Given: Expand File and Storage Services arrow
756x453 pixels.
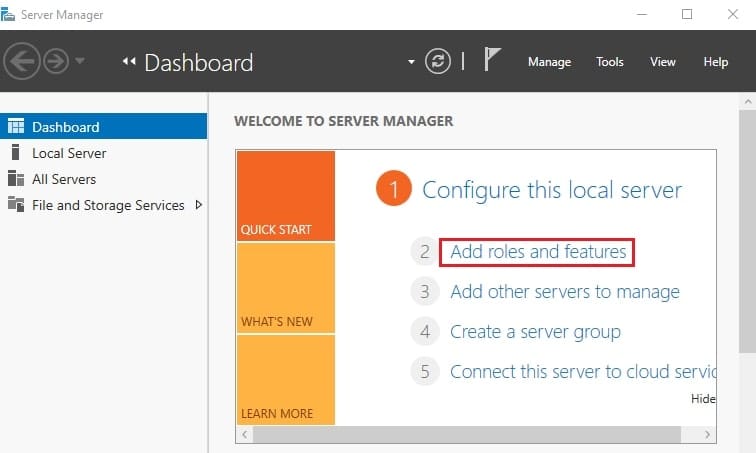Looking at the screenshot, I should point(198,205).
